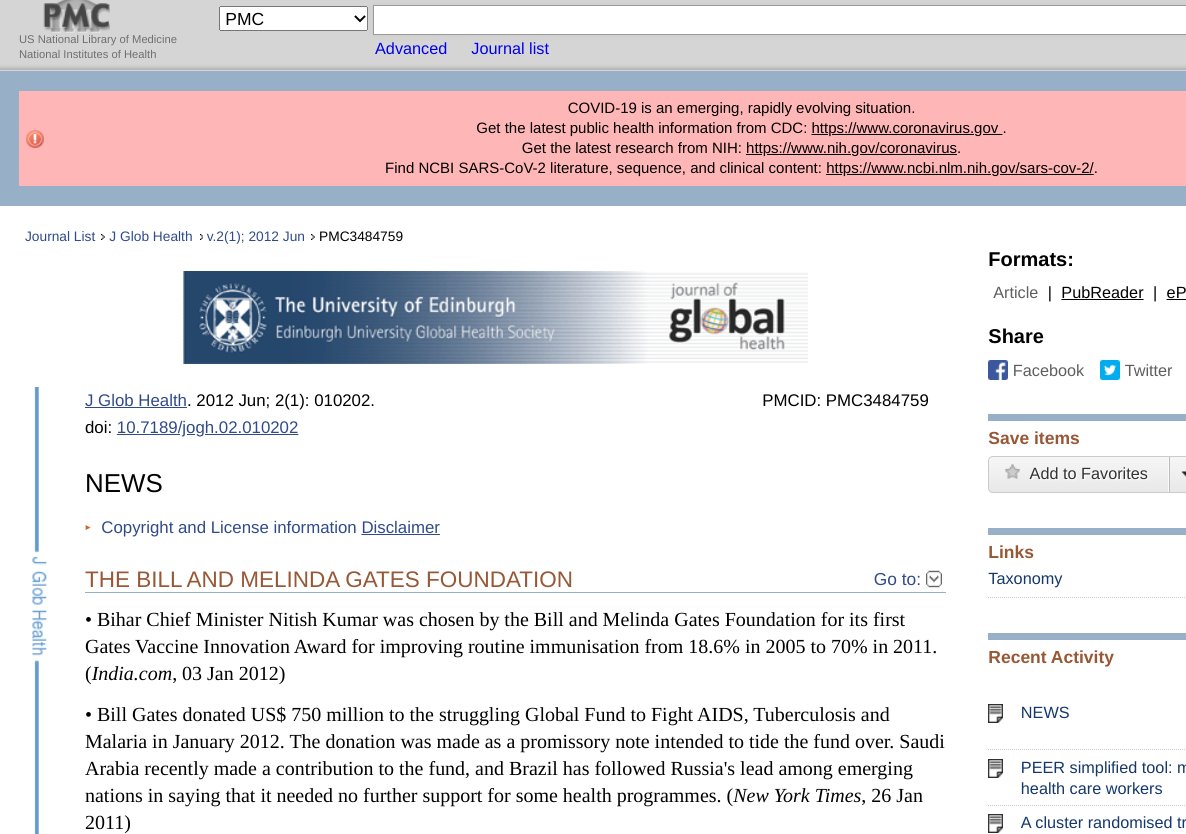
Task: Click v.2(1); 2012 Jun breadcrumb
Action: pos(256,237)
